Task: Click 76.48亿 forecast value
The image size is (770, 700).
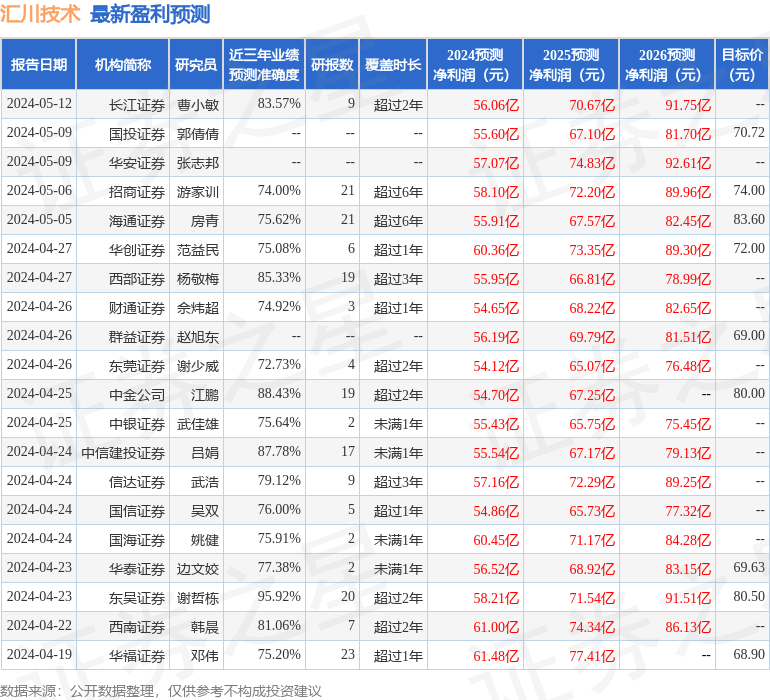Action: pos(688,366)
